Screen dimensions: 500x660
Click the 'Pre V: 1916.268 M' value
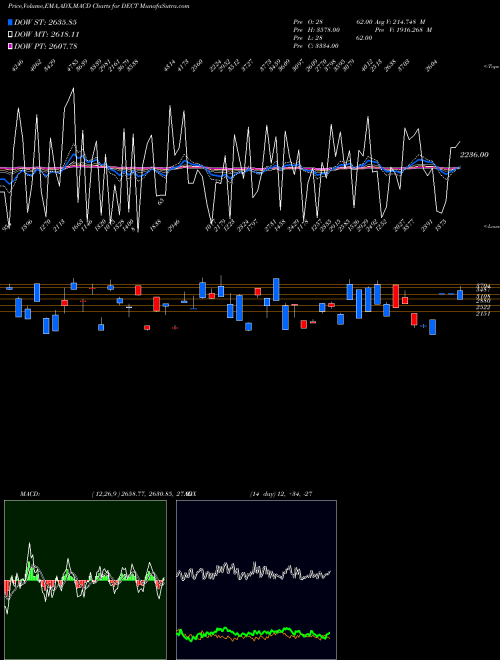pos(403,30)
